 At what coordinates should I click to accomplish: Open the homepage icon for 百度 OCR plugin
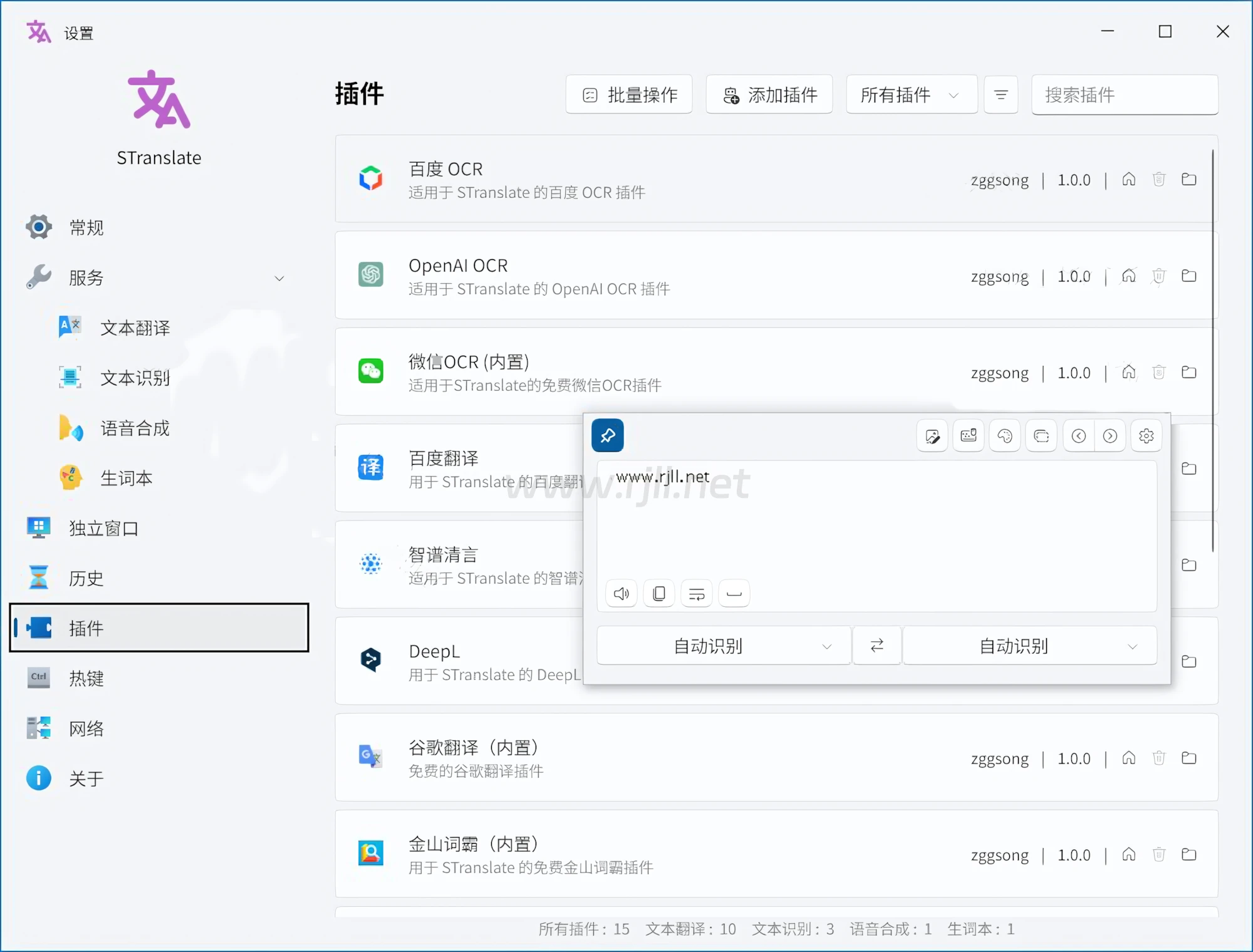tap(1129, 180)
